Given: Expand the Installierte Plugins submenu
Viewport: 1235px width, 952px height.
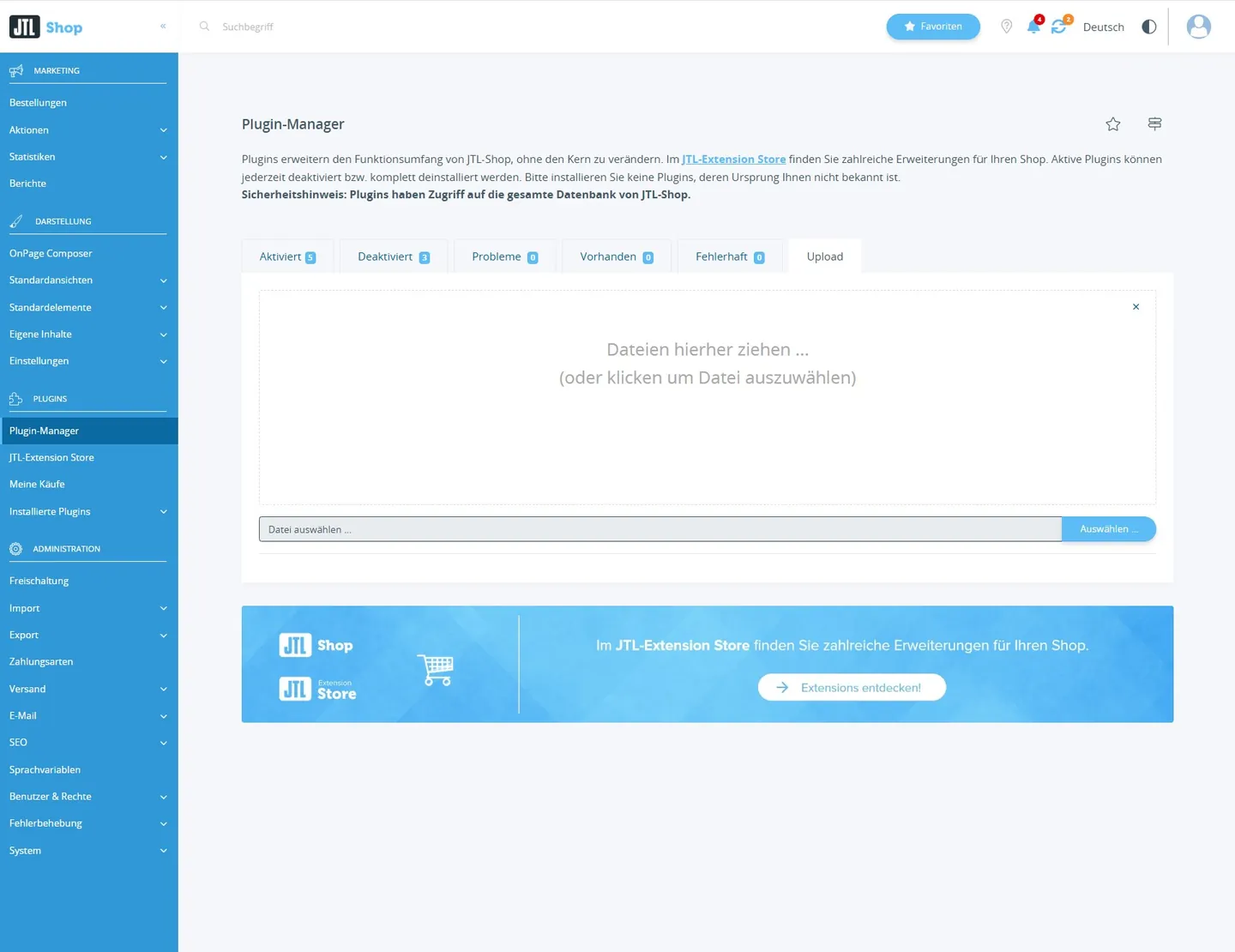Looking at the screenshot, I should (x=163, y=512).
